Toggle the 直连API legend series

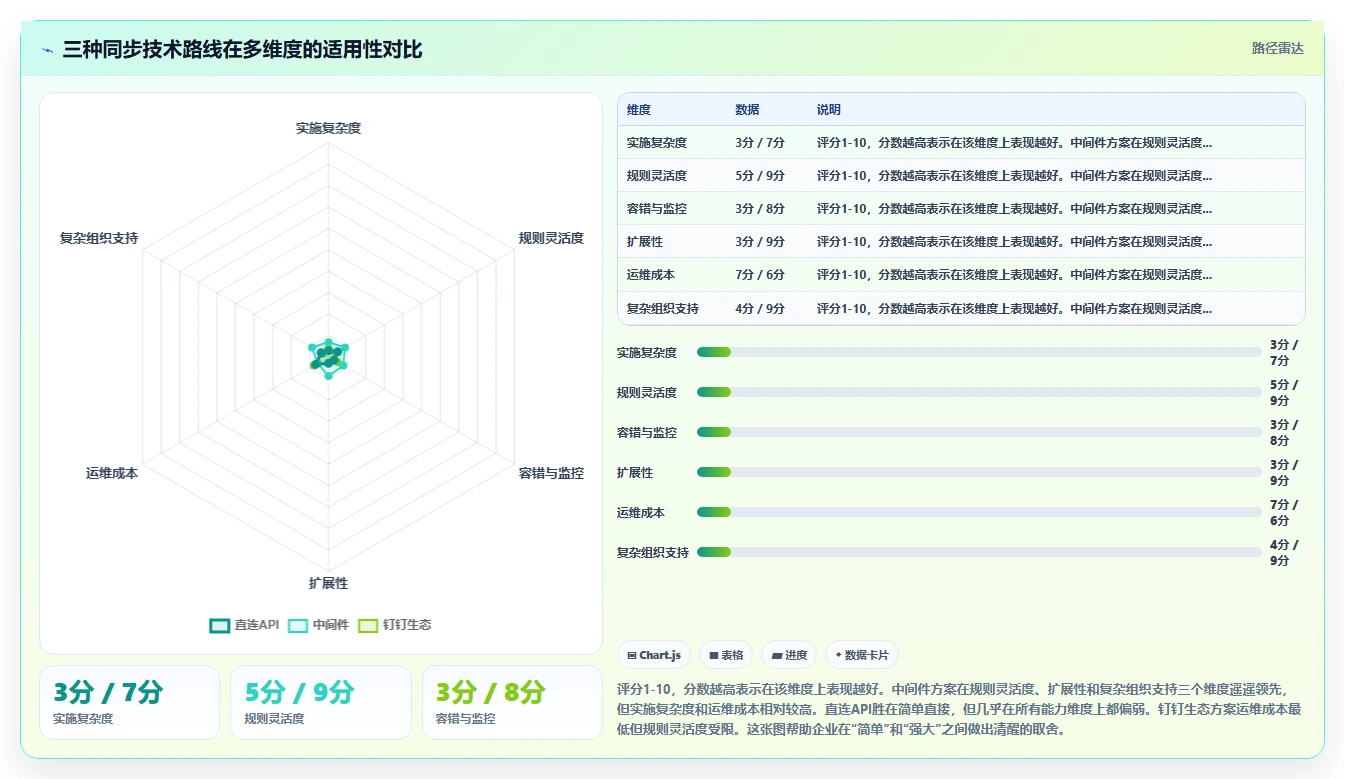tap(244, 625)
